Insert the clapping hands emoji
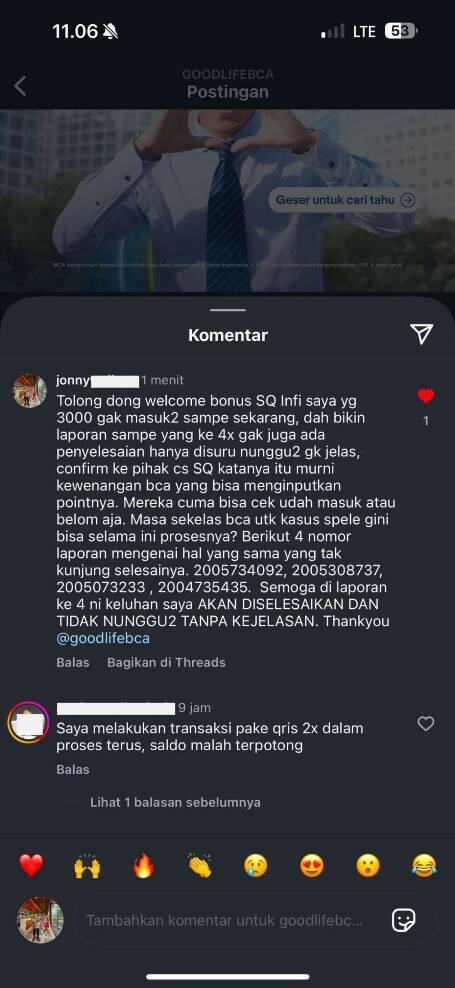455x988 pixels. point(200,865)
